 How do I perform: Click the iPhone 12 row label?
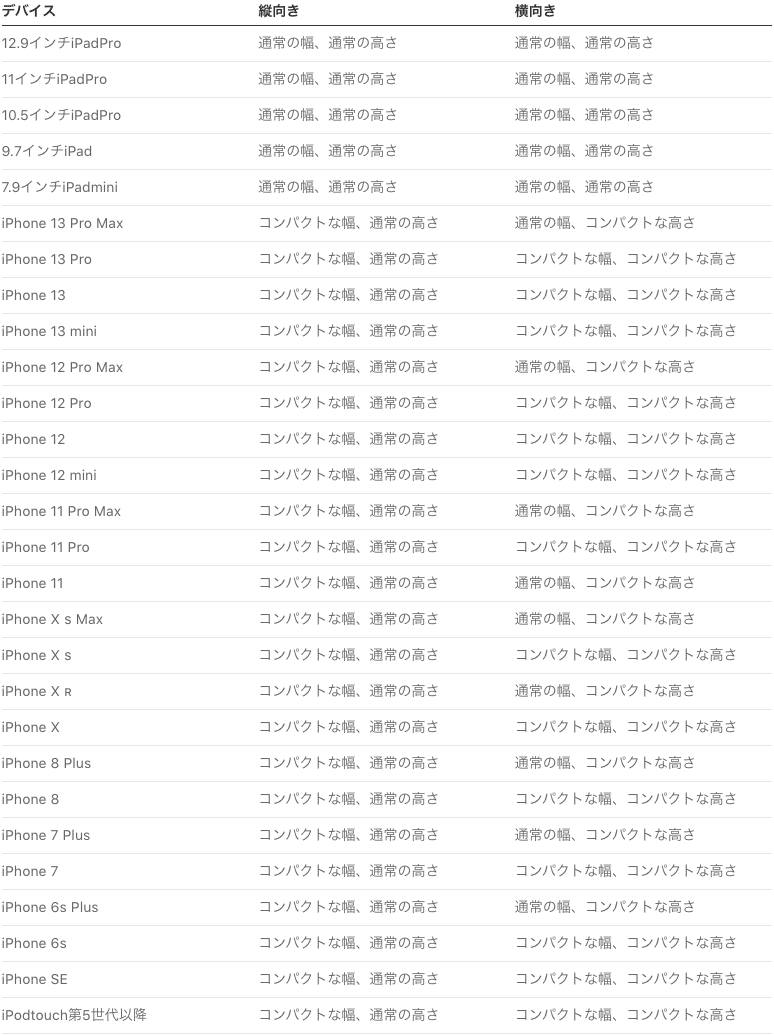pyautogui.click(x=34, y=439)
